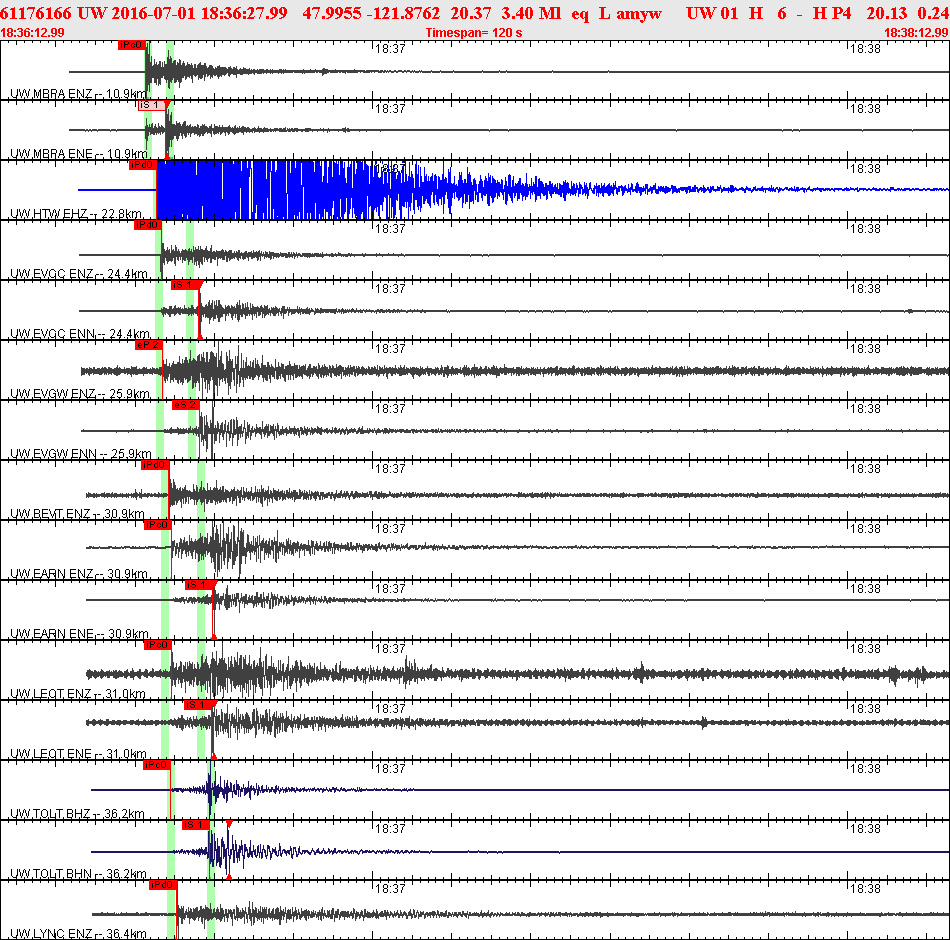The height and width of the screenshot is (940, 950).
Task: Select the eP 2 pick on EVGW ENZ
Action: pyautogui.click(x=148, y=345)
